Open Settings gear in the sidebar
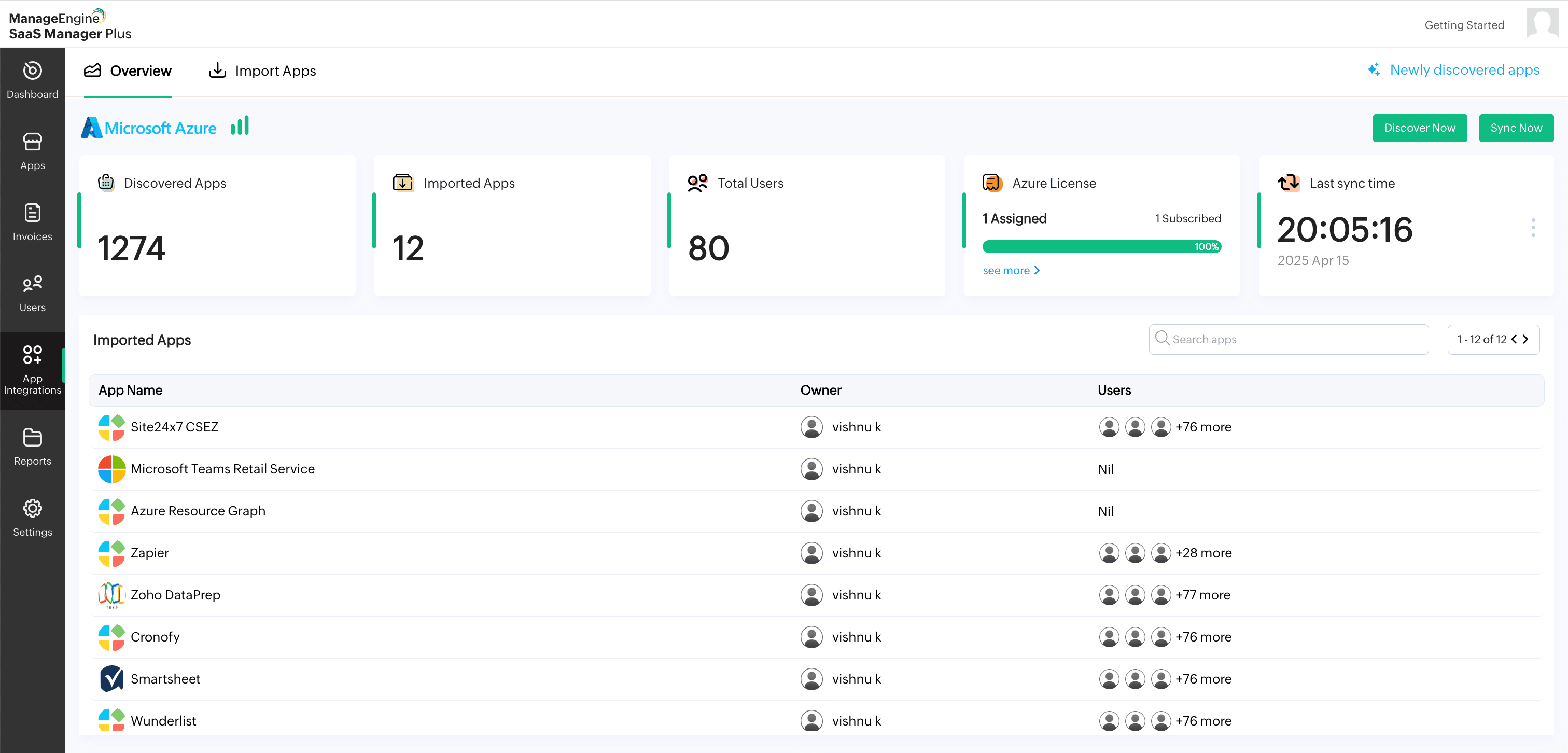The height and width of the screenshot is (753, 1568). (32, 518)
